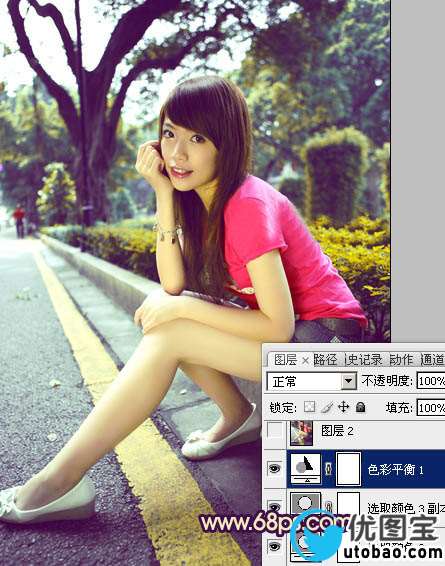Click the link icon on 色彩平衡 1 layer
The height and width of the screenshot is (566, 445).
coord(328,469)
